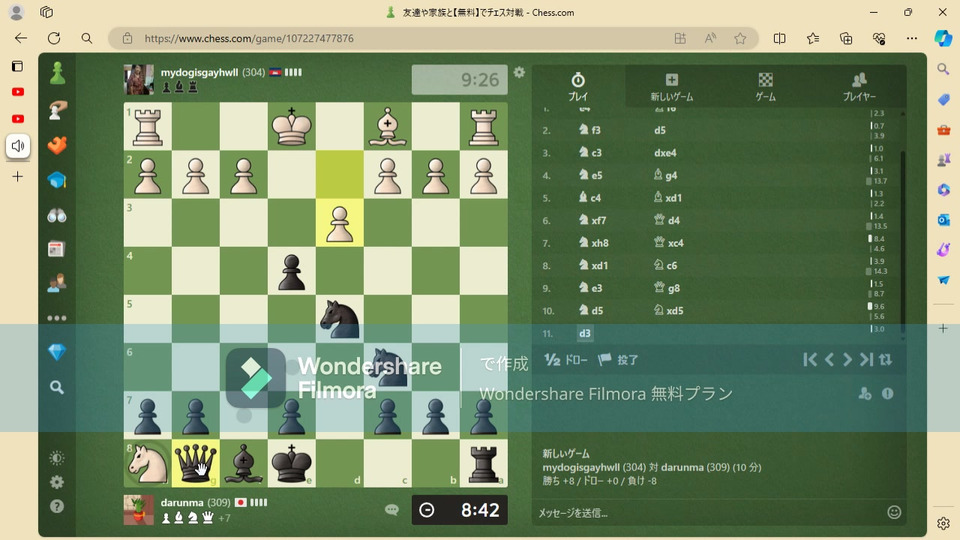
Task: Open the Chess.com pawn logo home
Action: tap(58, 73)
